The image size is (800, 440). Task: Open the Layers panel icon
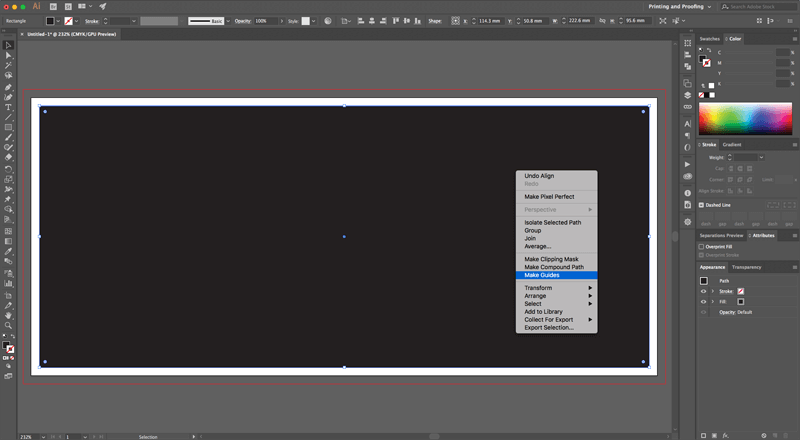click(x=687, y=95)
